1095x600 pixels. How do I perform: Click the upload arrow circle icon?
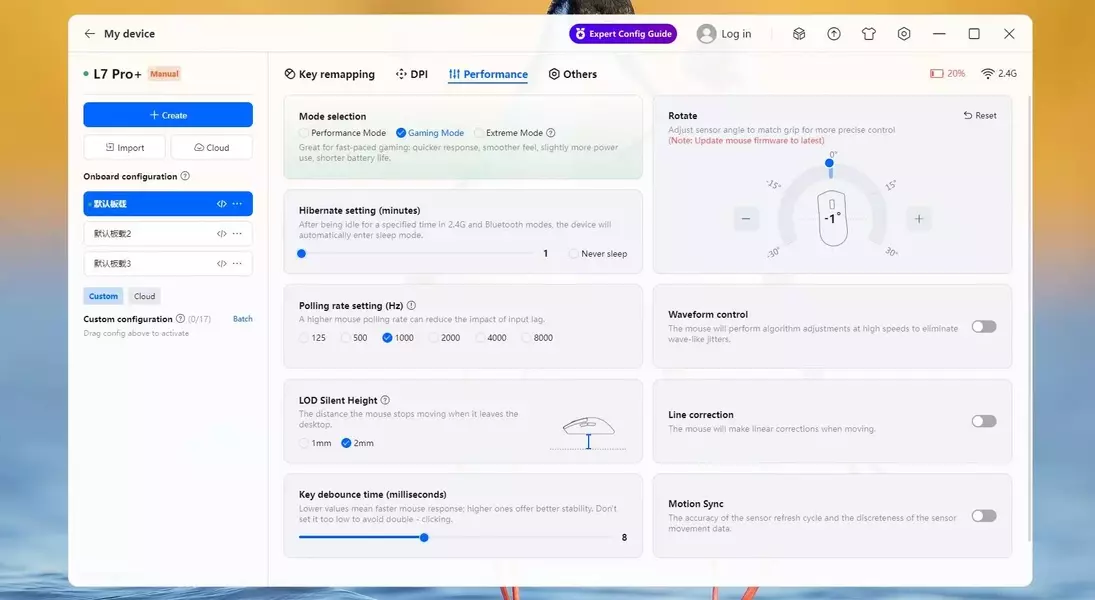click(x=834, y=34)
